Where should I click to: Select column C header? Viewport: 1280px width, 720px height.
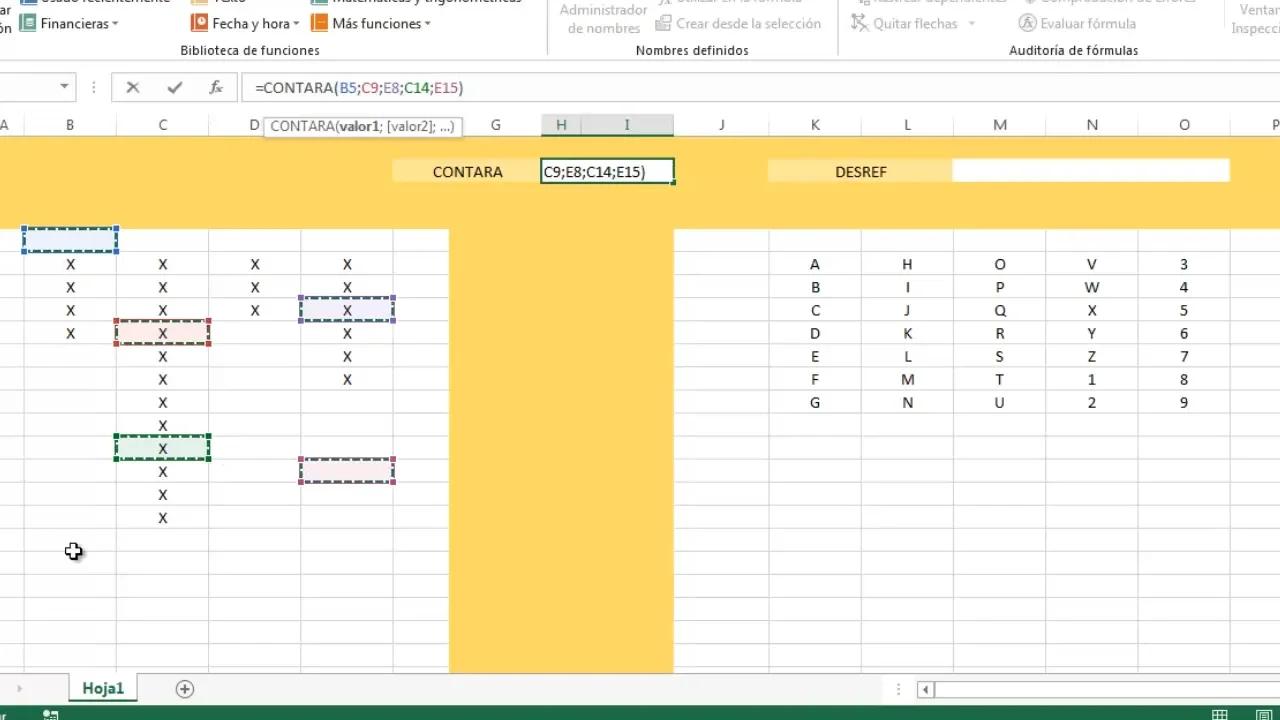(x=162, y=125)
